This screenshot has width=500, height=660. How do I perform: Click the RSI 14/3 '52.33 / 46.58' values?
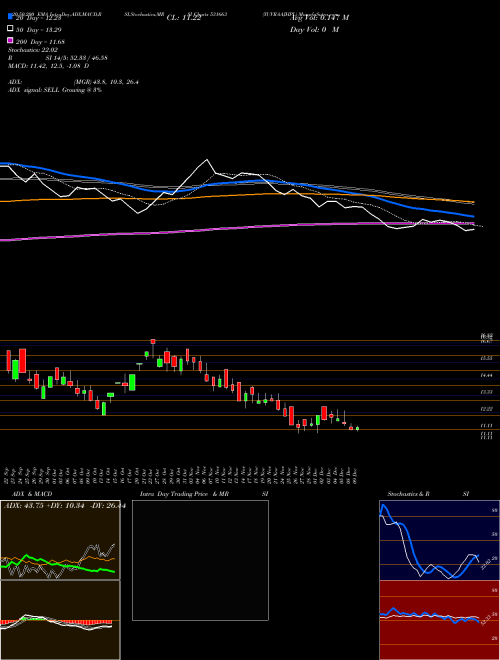[87, 58]
